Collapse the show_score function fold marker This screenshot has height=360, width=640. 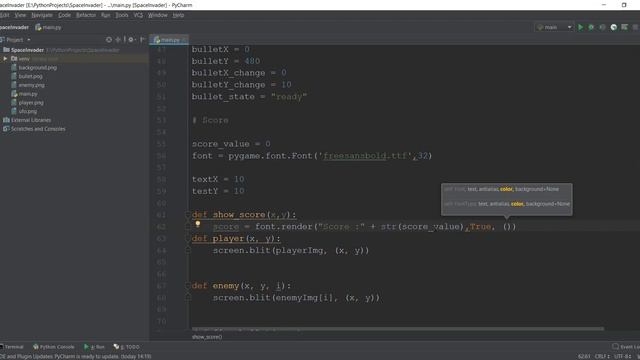pos(188,215)
